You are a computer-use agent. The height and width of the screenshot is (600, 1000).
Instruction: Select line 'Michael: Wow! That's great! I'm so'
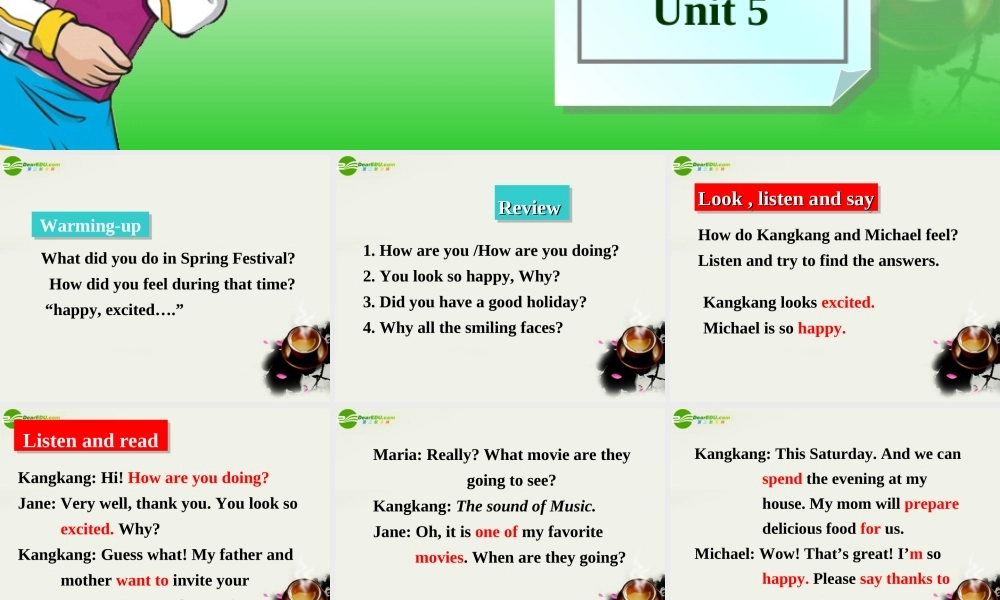818,553
